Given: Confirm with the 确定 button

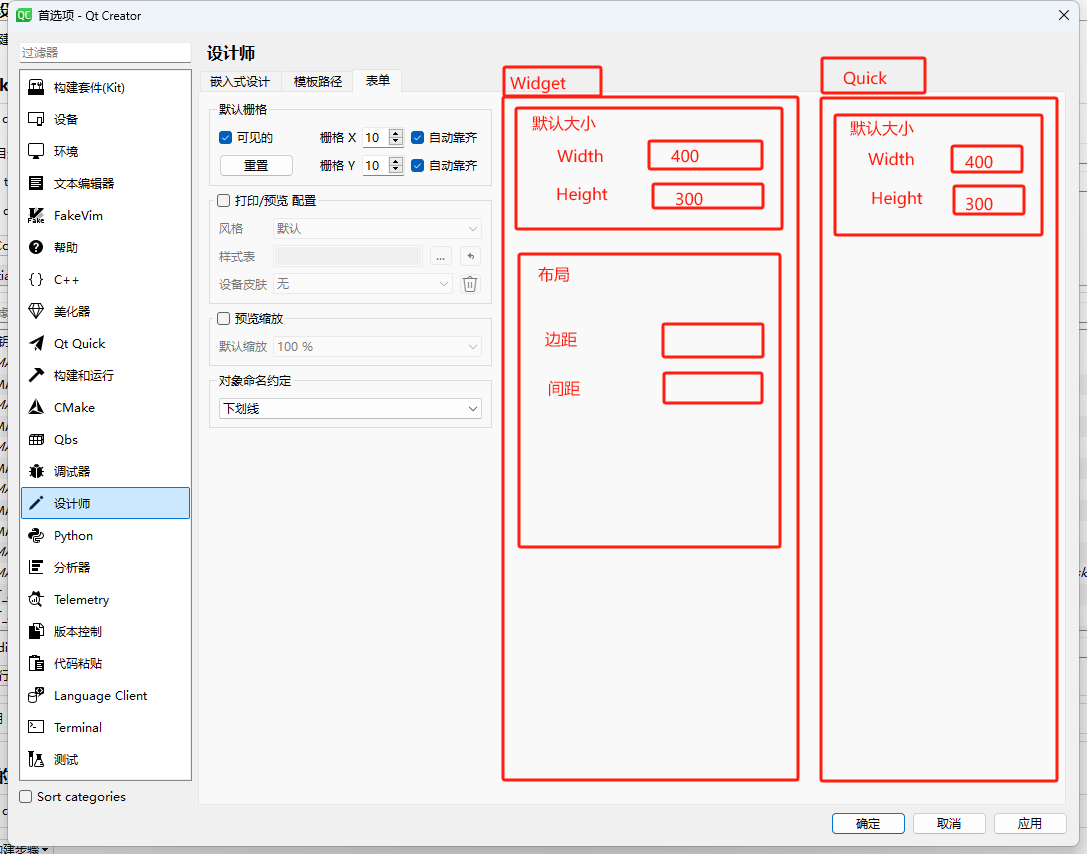Looking at the screenshot, I should tap(868, 824).
